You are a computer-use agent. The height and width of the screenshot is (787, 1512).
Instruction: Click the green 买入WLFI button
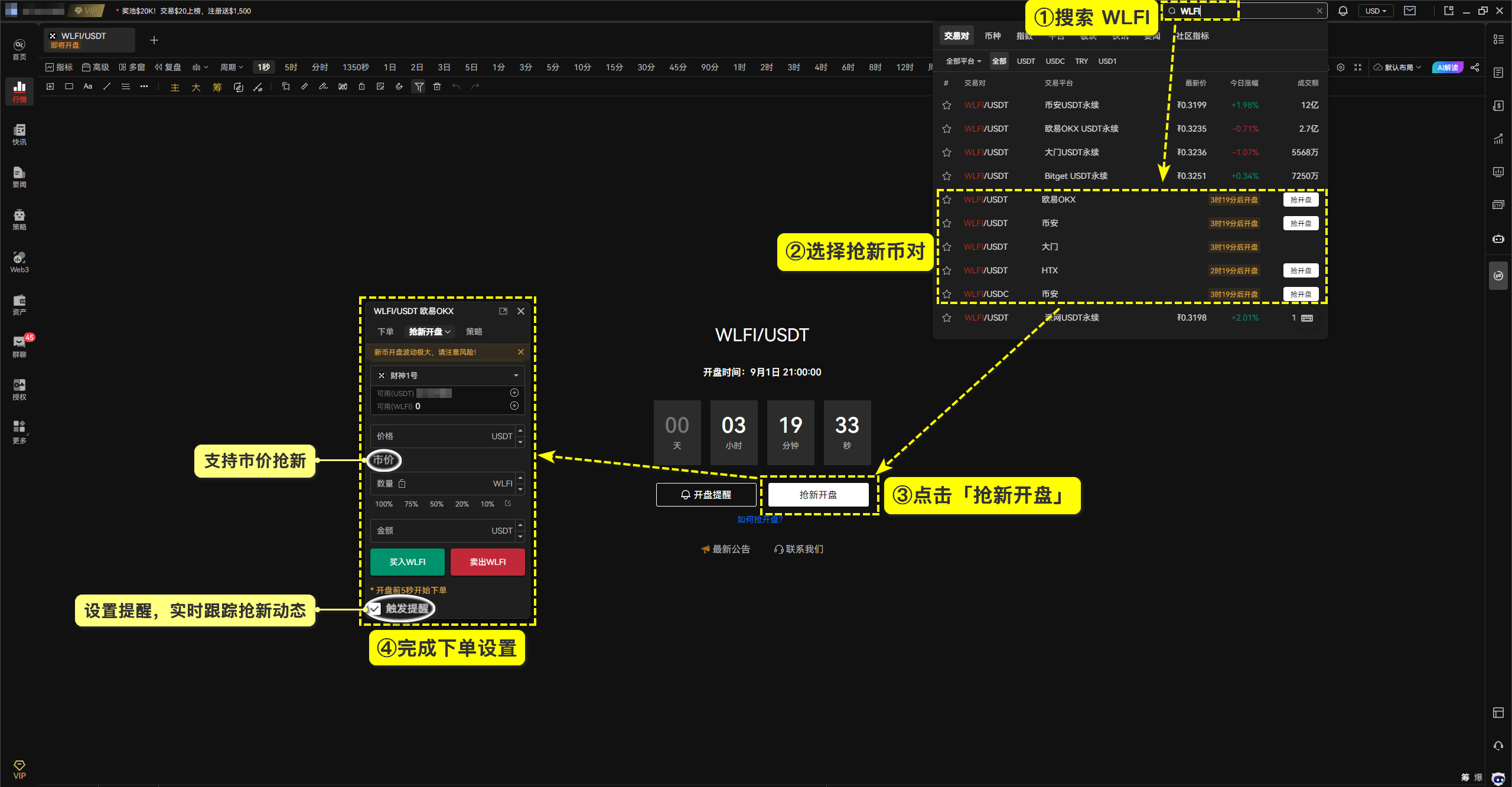click(x=408, y=562)
